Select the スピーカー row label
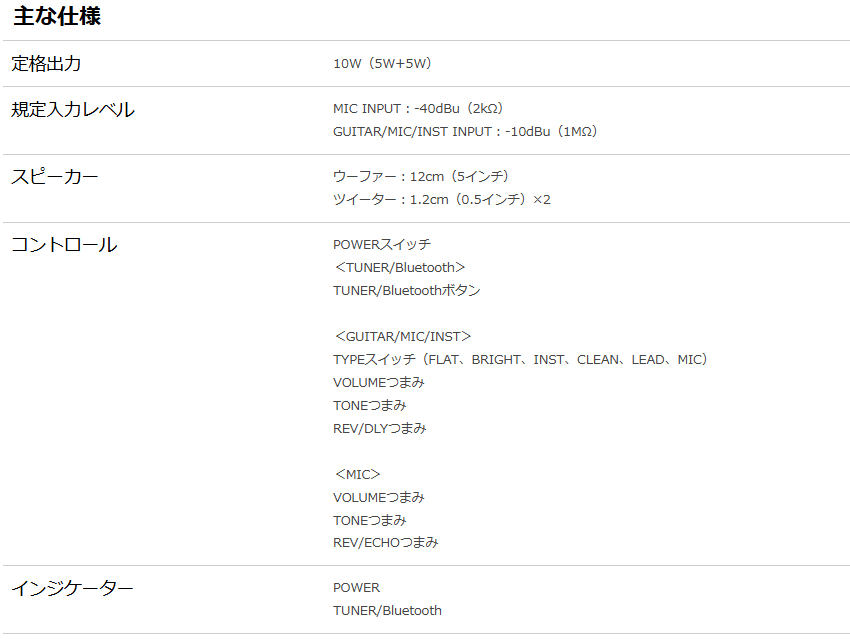This screenshot has width=850, height=641. click(x=55, y=177)
